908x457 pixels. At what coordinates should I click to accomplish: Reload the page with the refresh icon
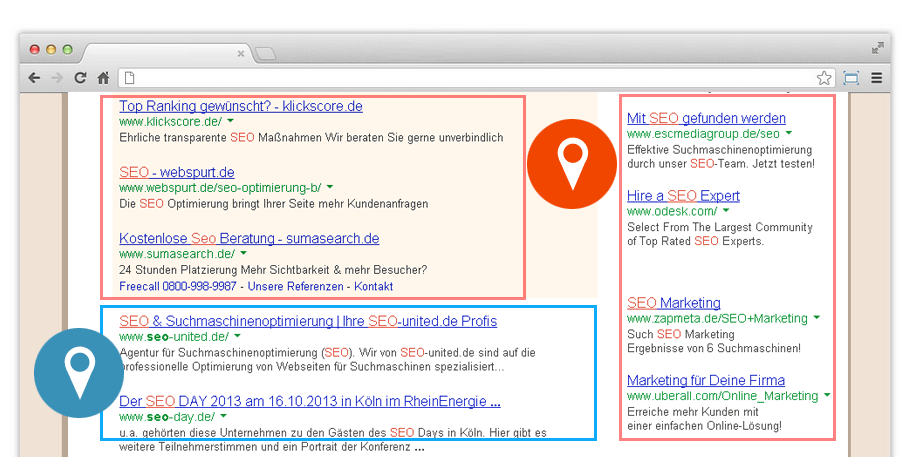(x=80, y=78)
